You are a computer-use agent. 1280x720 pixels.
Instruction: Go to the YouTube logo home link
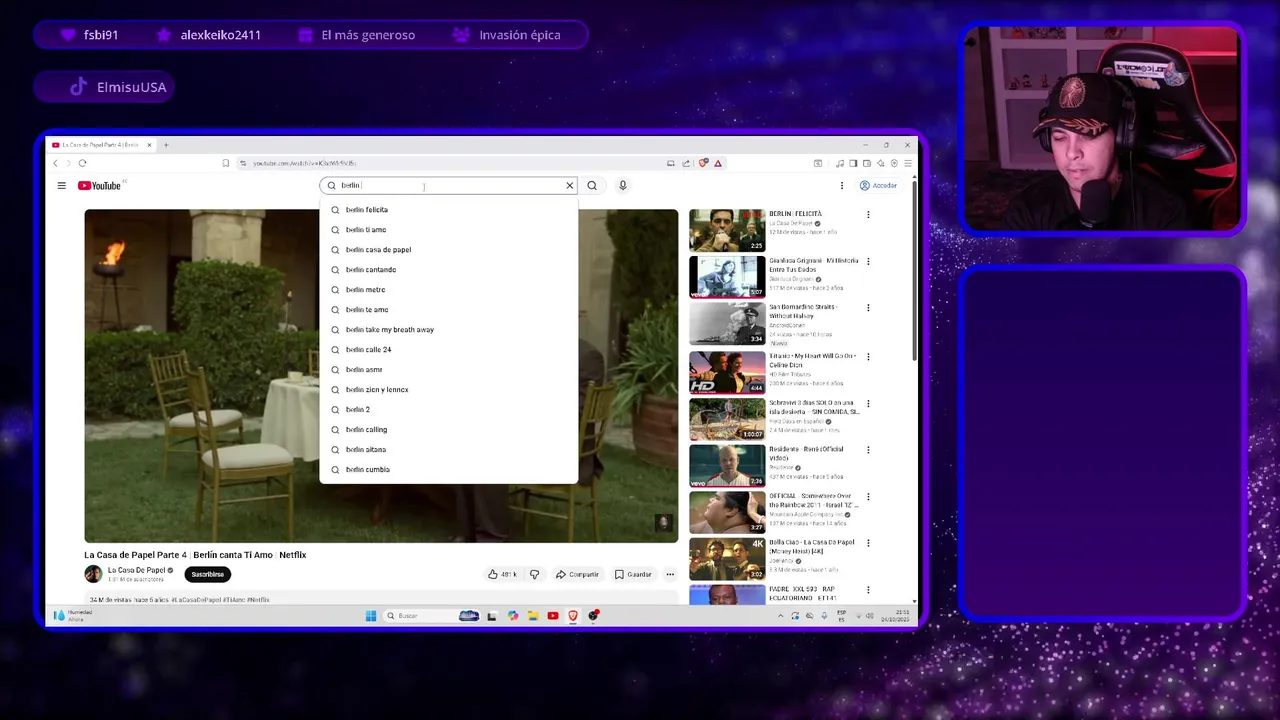pyautogui.click(x=99, y=185)
